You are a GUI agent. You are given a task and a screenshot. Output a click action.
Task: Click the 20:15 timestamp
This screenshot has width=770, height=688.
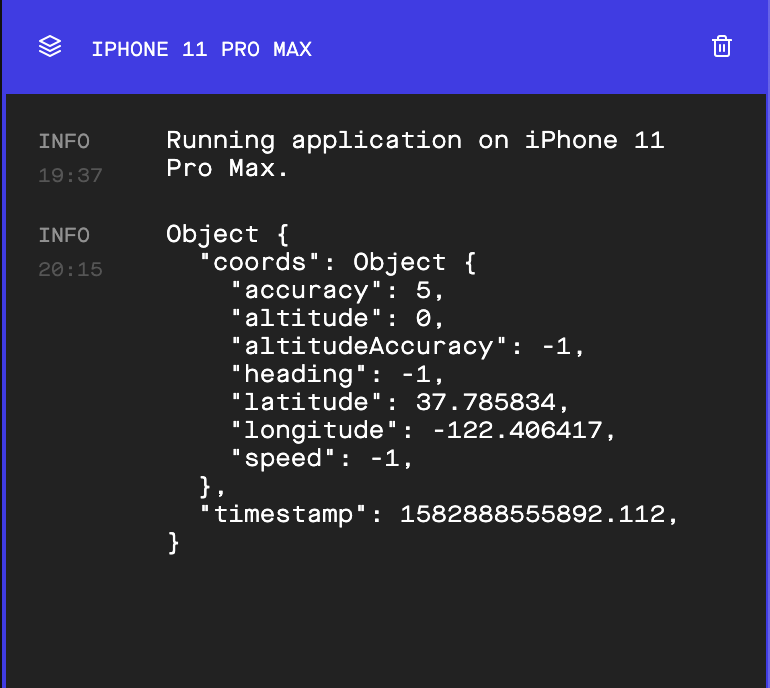(x=70, y=269)
